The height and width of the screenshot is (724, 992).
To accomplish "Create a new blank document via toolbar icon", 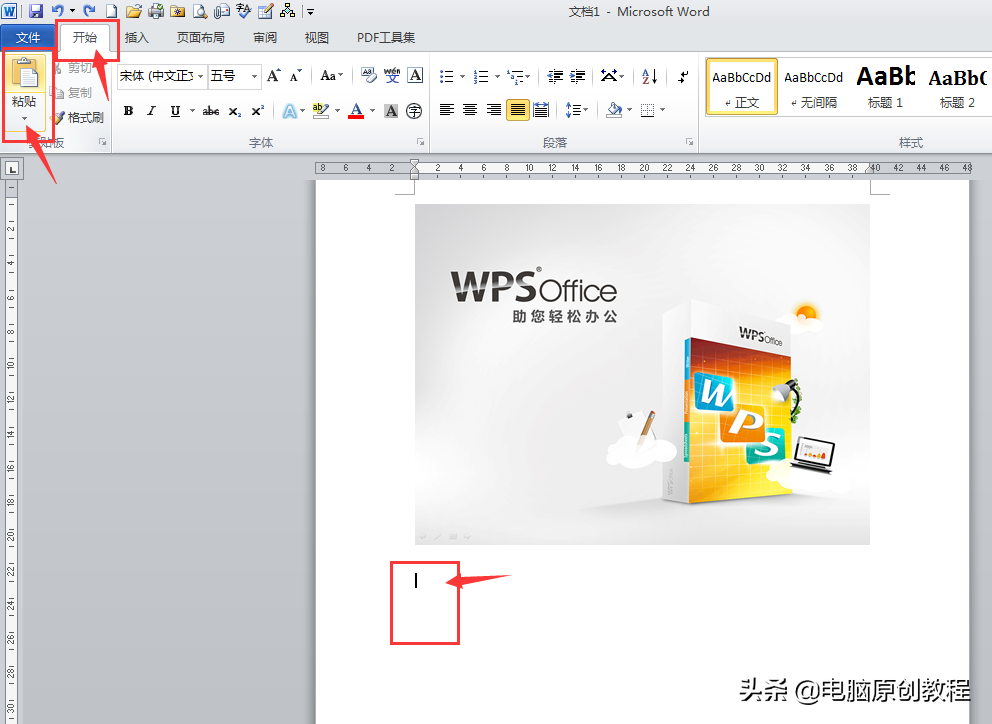I will (x=111, y=11).
